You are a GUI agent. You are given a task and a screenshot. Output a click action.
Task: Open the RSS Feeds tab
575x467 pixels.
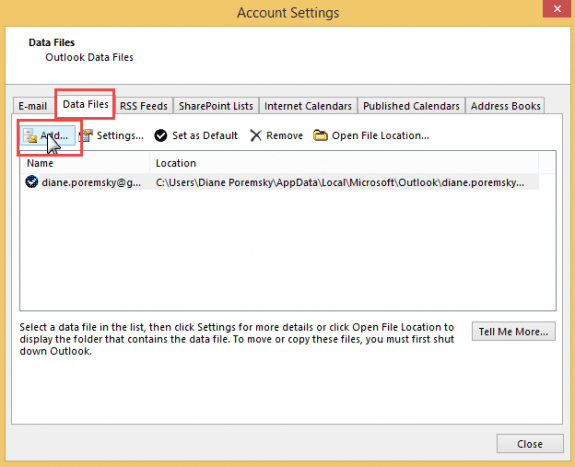pos(143,106)
